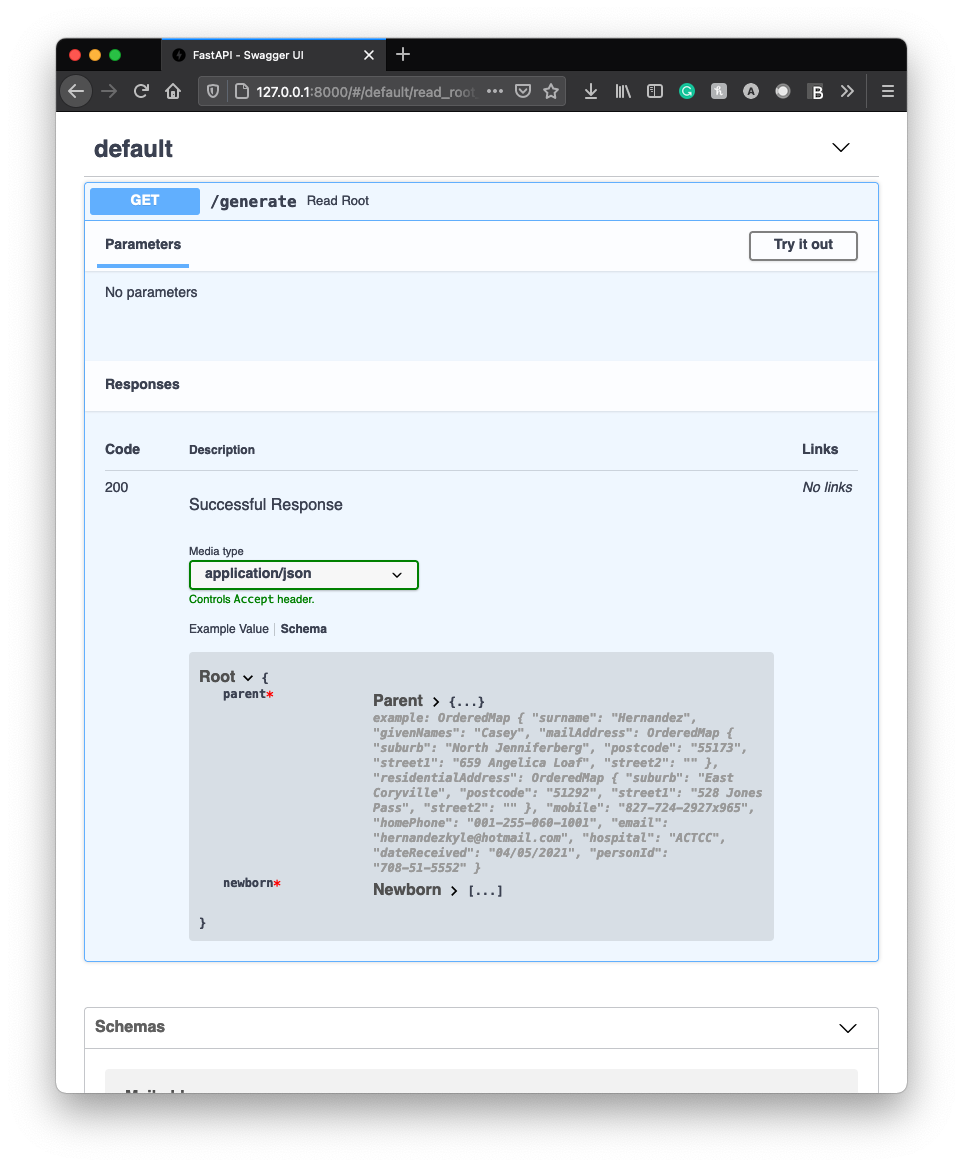Viewport: 963px width, 1167px height.
Task: Open the Grammarly extension icon
Action: 687,92
